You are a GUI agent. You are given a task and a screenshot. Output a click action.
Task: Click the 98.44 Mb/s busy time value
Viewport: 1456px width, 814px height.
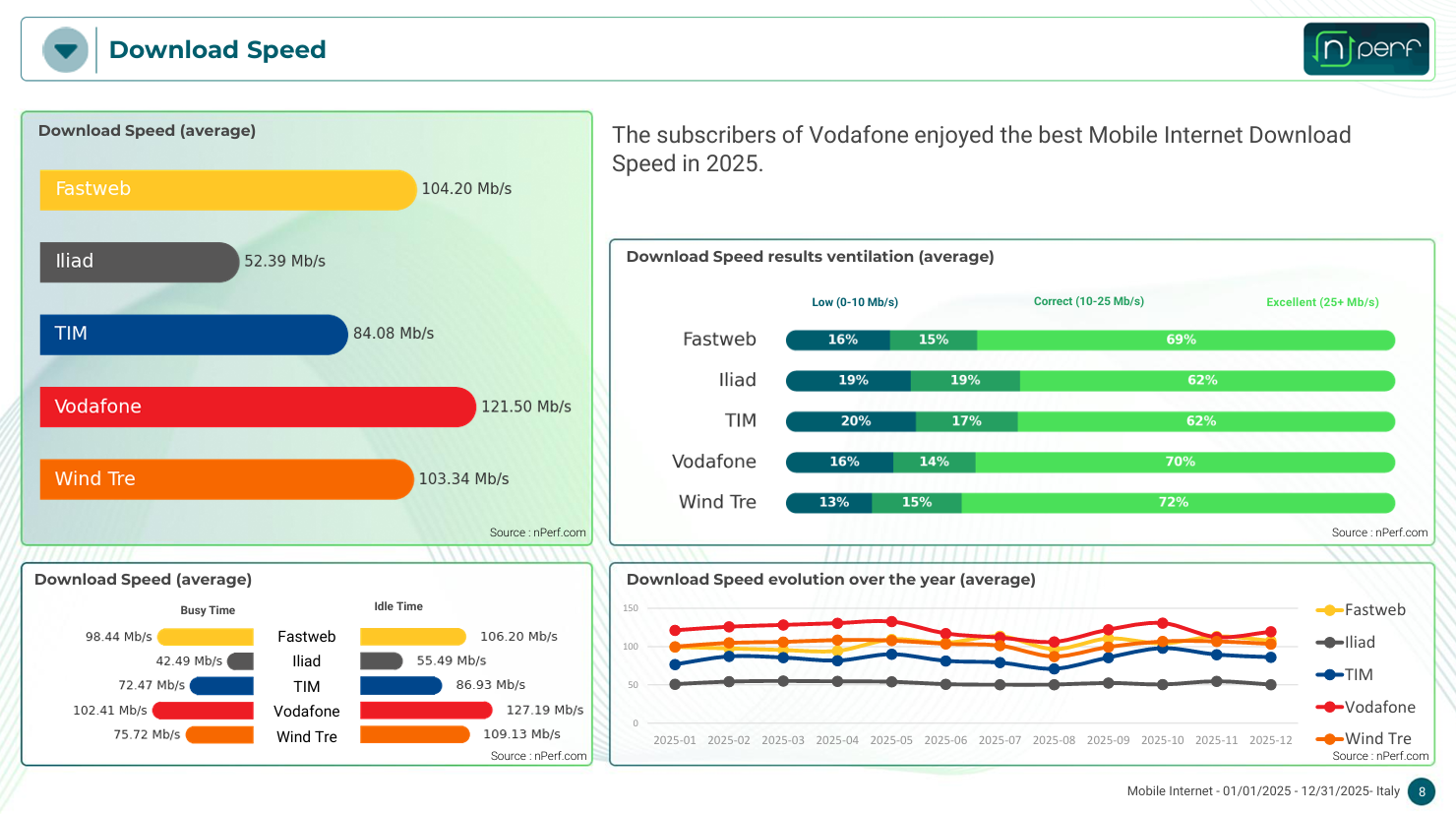(x=118, y=637)
